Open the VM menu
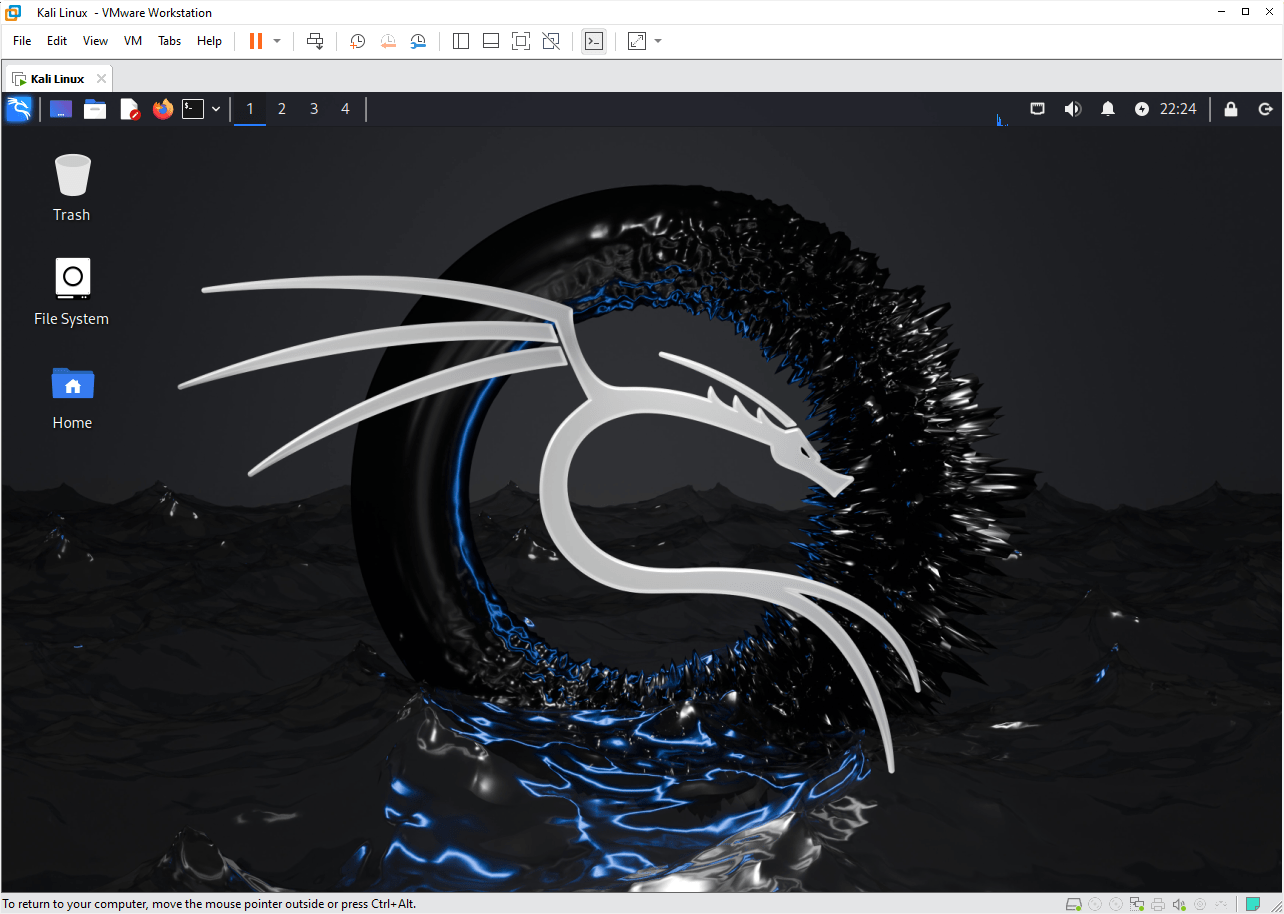1284x914 pixels. coord(133,41)
